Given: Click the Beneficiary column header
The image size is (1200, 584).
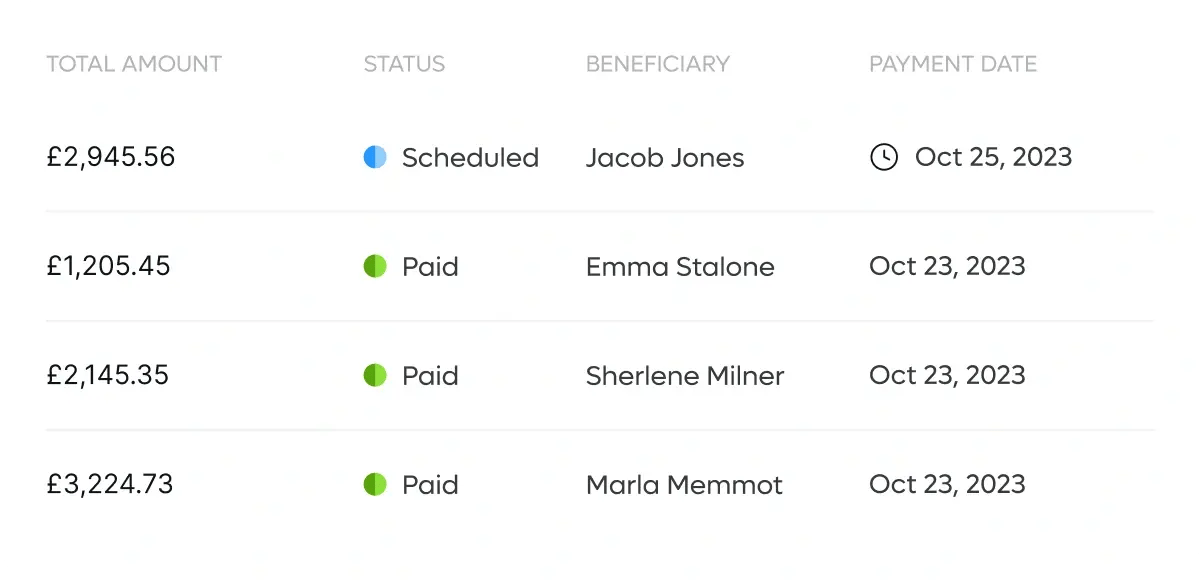Looking at the screenshot, I should tap(658, 64).
